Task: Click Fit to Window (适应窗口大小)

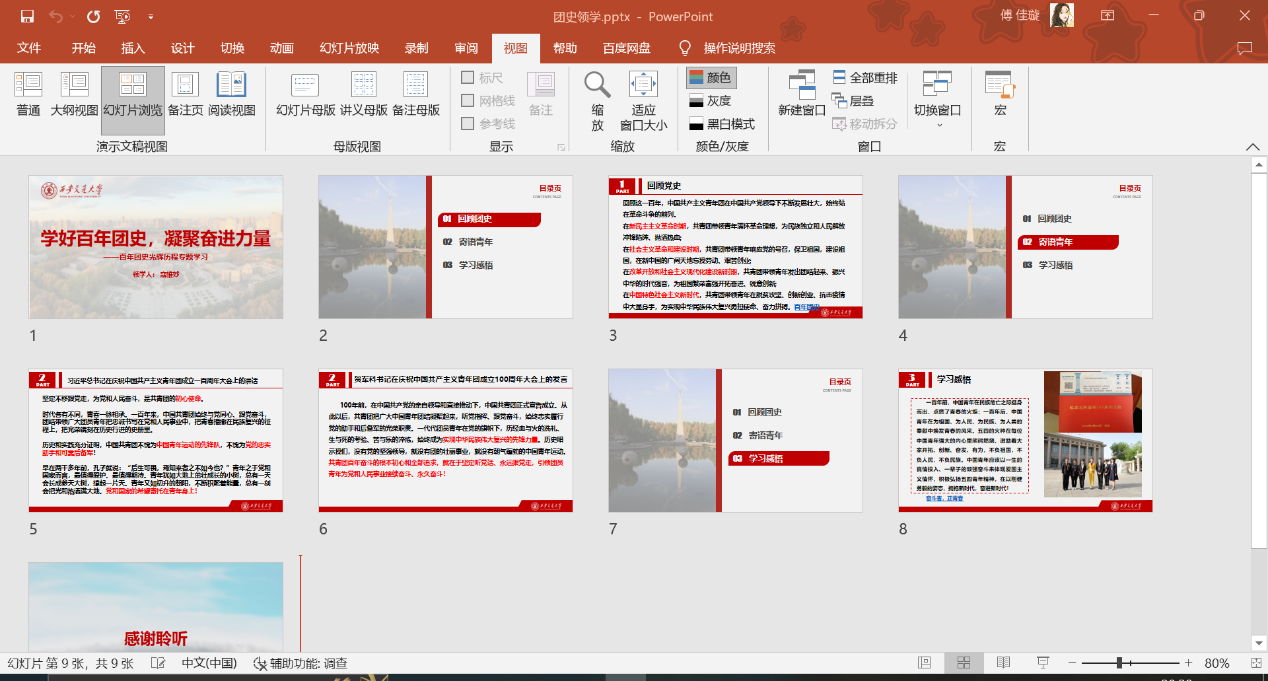Action: [x=643, y=100]
